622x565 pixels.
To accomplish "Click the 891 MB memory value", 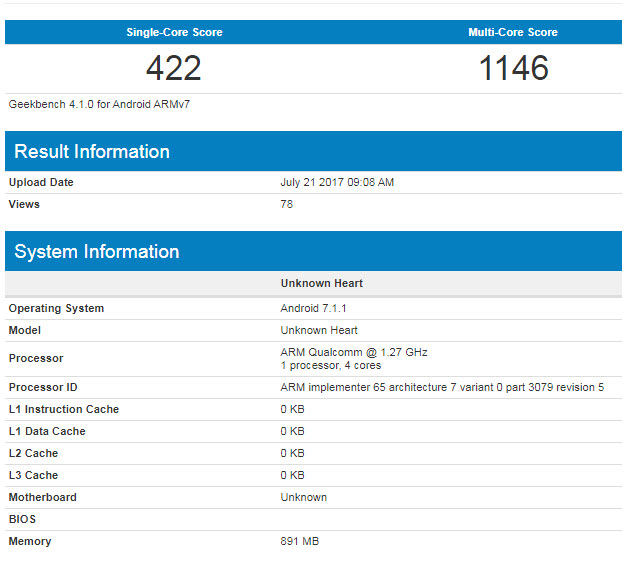I will tap(300, 541).
